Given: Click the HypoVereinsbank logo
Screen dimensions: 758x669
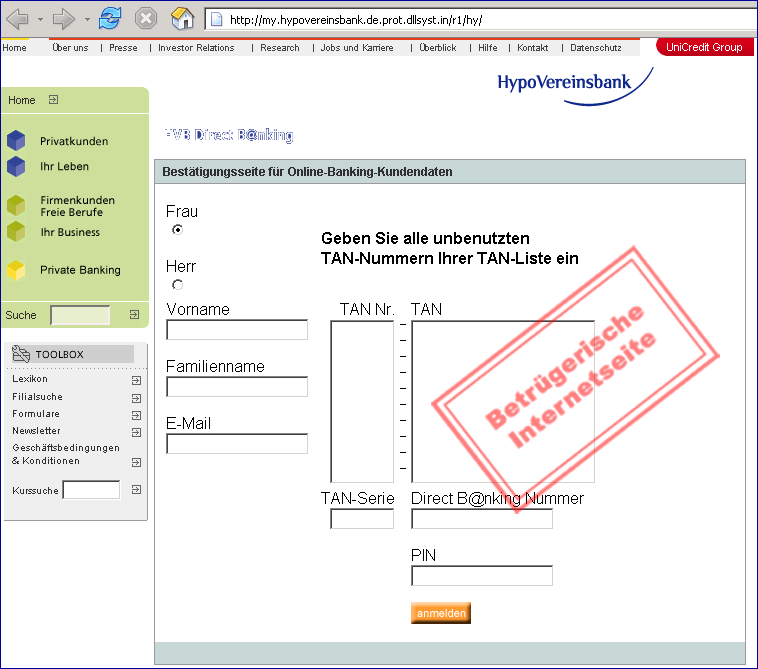Looking at the screenshot, I should coord(575,86).
